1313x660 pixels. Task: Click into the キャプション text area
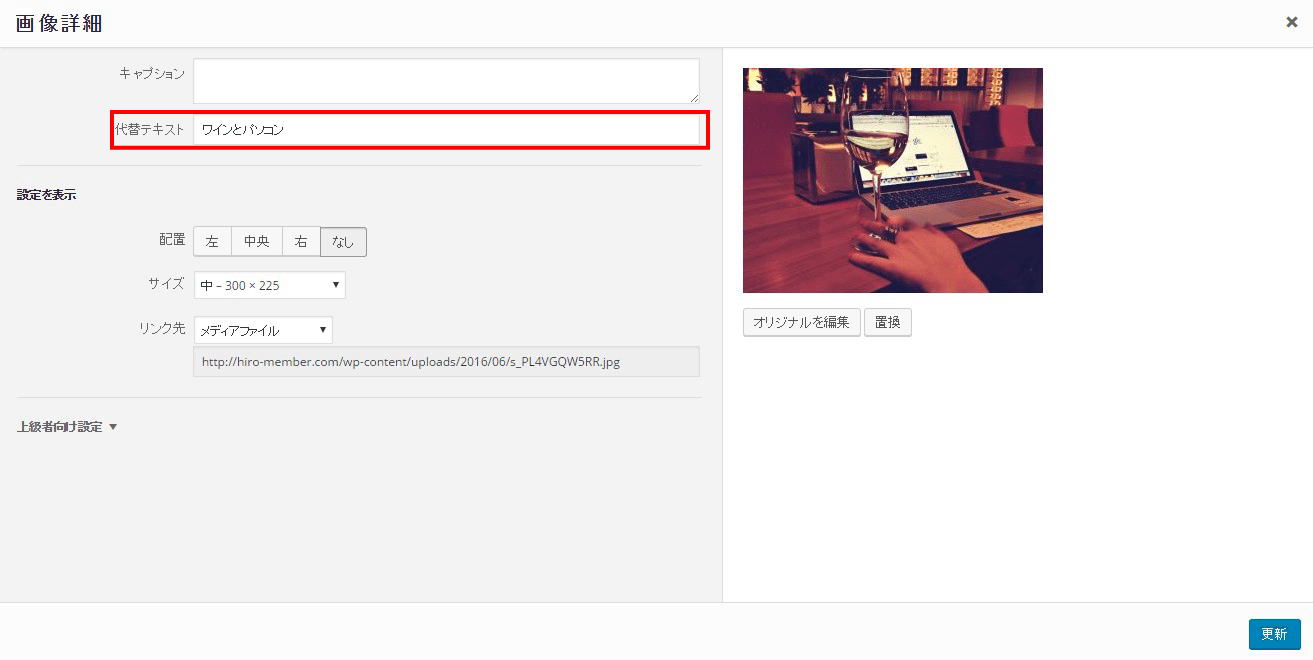coord(446,81)
